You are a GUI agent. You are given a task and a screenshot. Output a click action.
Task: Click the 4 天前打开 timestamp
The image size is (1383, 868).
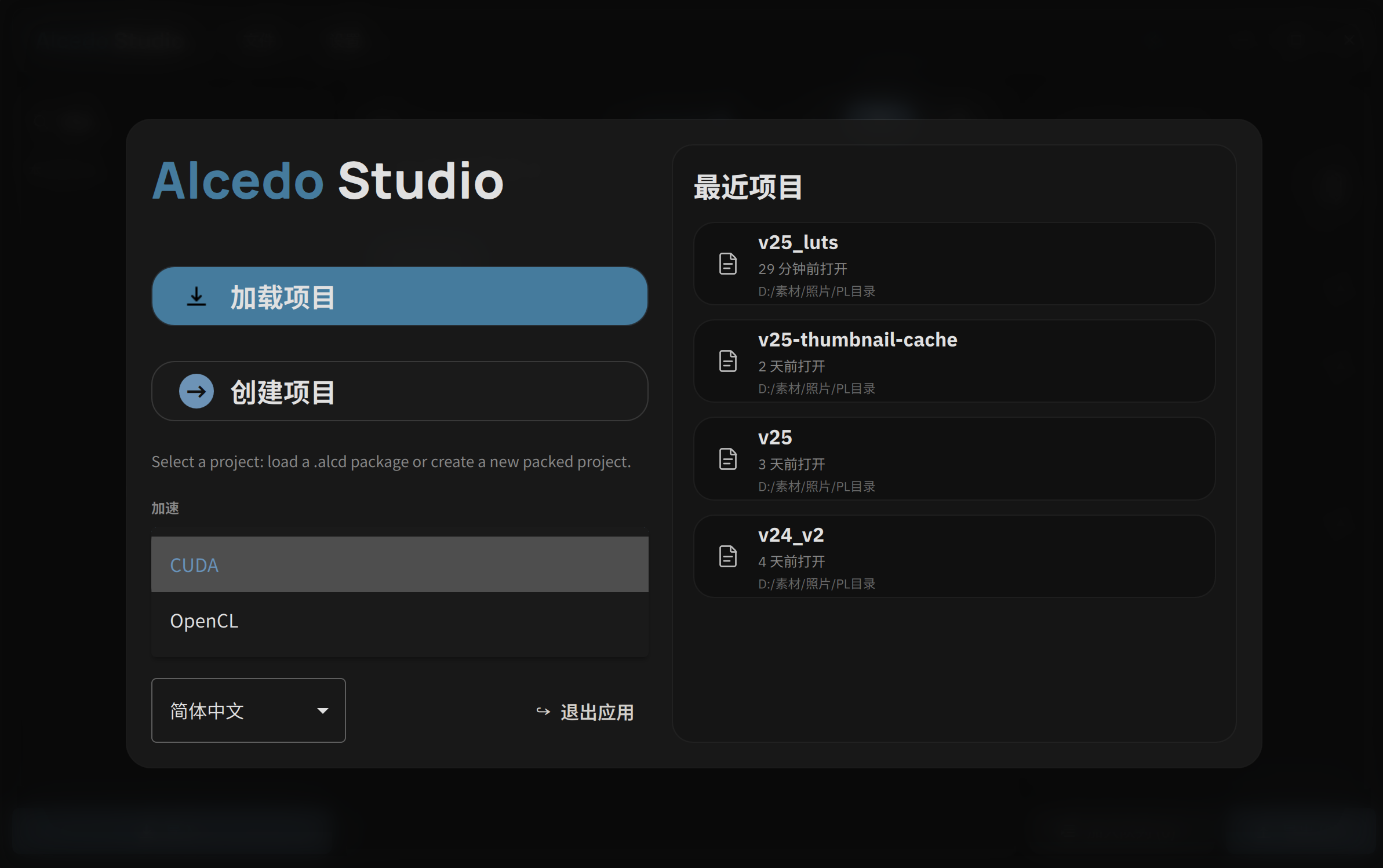[x=792, y=561]
